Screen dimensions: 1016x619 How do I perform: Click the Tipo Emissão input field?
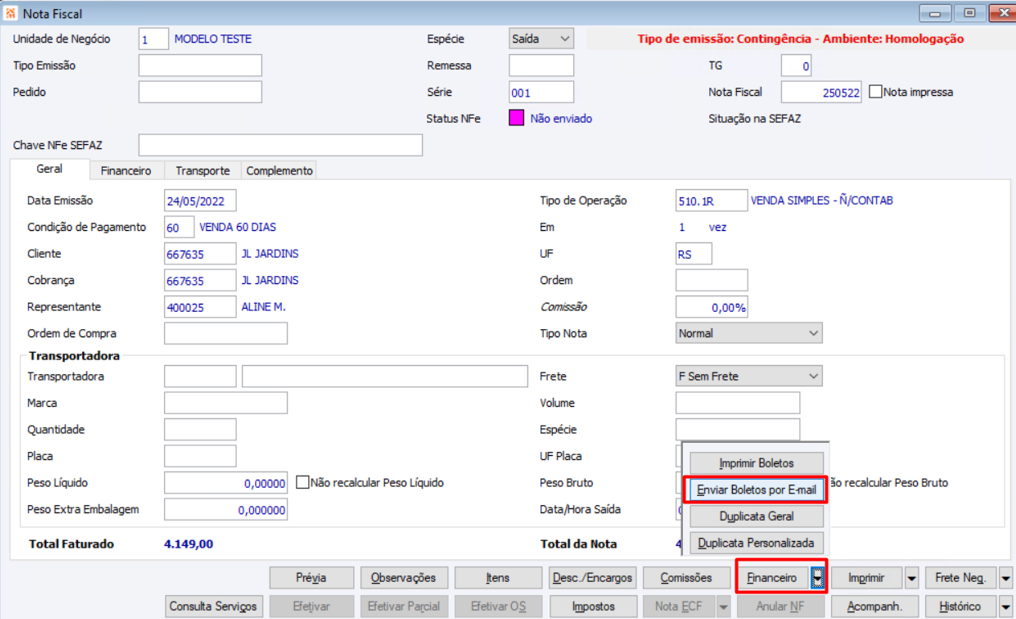(200, 65)
